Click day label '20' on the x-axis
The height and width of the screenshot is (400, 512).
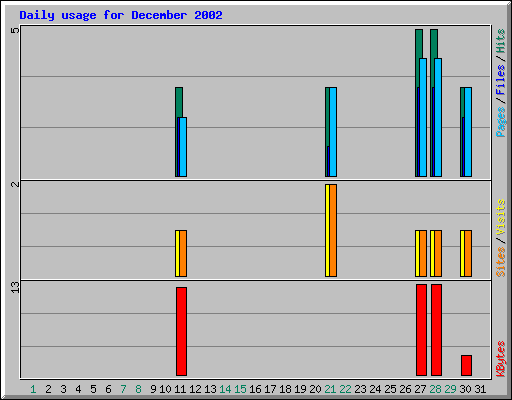[315, 389]
